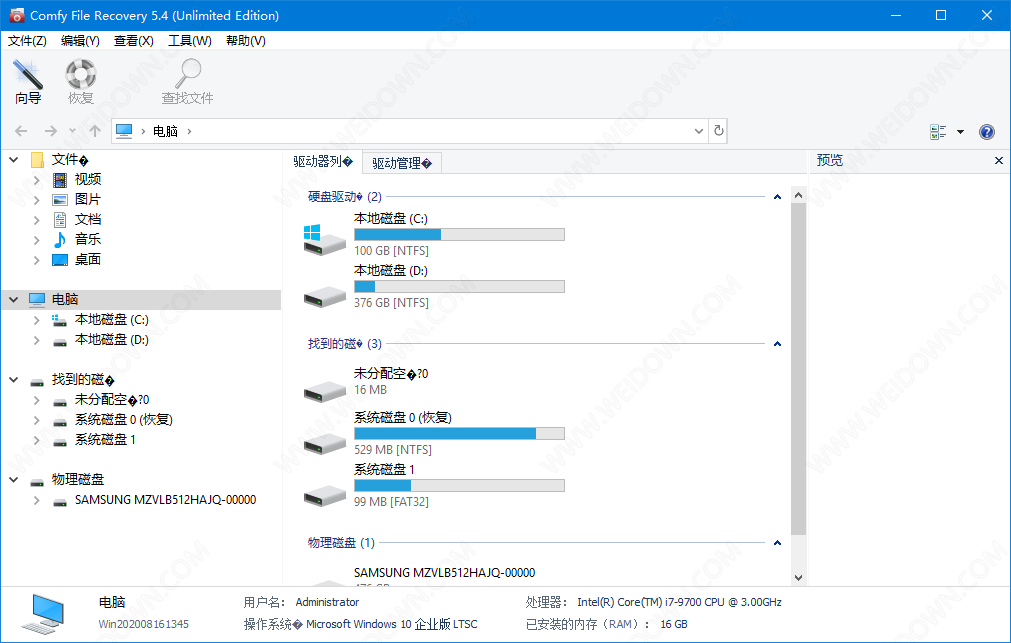Collapse the 找到的磁 tree node
The height and width of the screenshot is (643, 1011).
[14, 379]
